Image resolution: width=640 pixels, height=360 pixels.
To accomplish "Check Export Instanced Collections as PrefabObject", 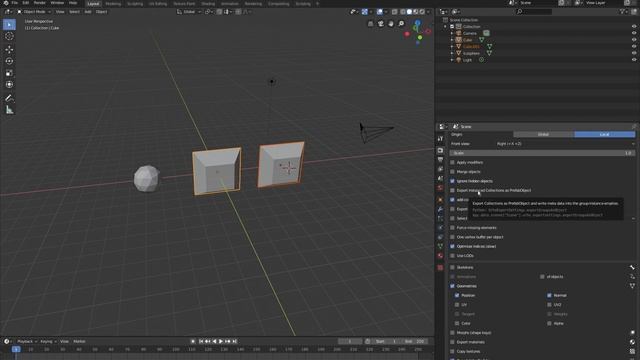I will point(452,191).
